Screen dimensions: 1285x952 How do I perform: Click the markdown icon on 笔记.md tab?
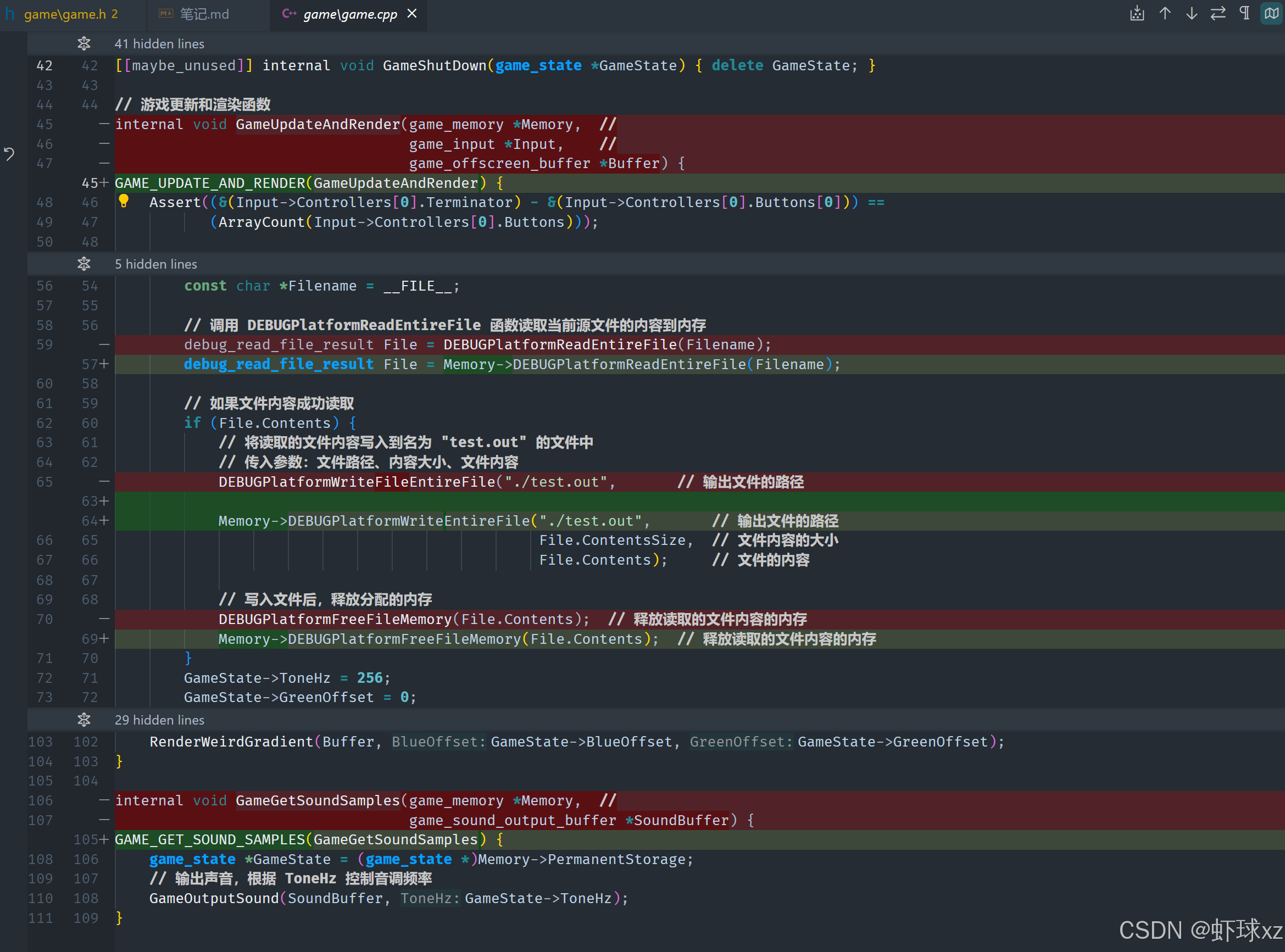coord(166,13)
